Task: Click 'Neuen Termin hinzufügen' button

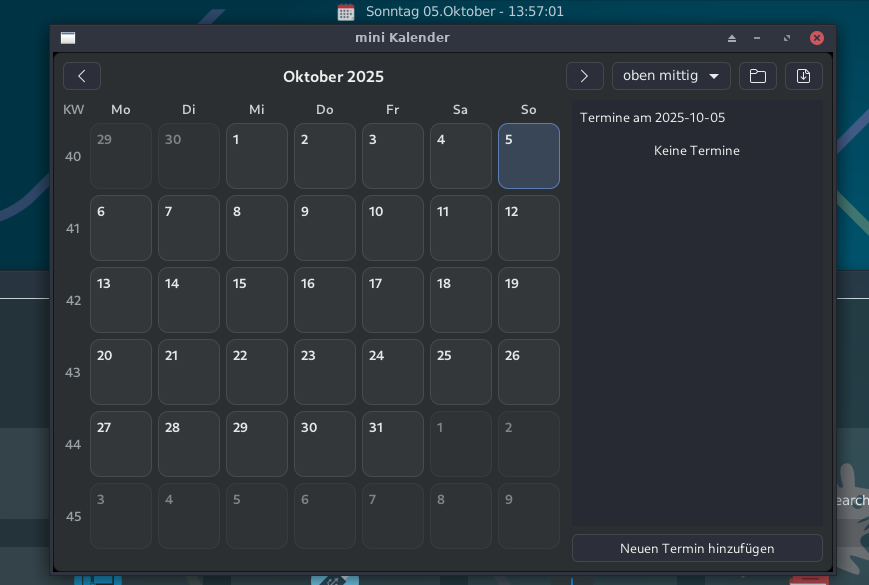Action: [x=697, y=548]
